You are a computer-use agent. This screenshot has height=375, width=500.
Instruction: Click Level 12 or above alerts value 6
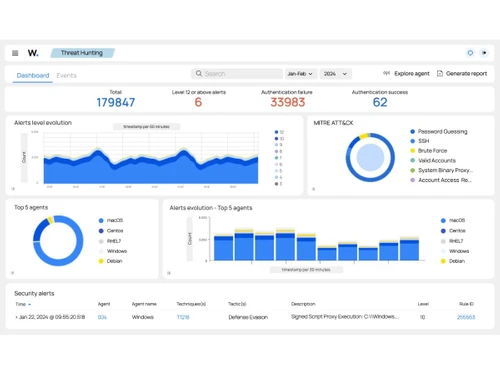198,102
